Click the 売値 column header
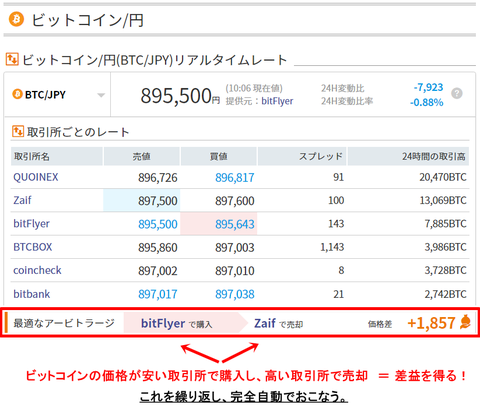This screenshot has height=408, width=480. pyautogui.click(x=142, y=156)
